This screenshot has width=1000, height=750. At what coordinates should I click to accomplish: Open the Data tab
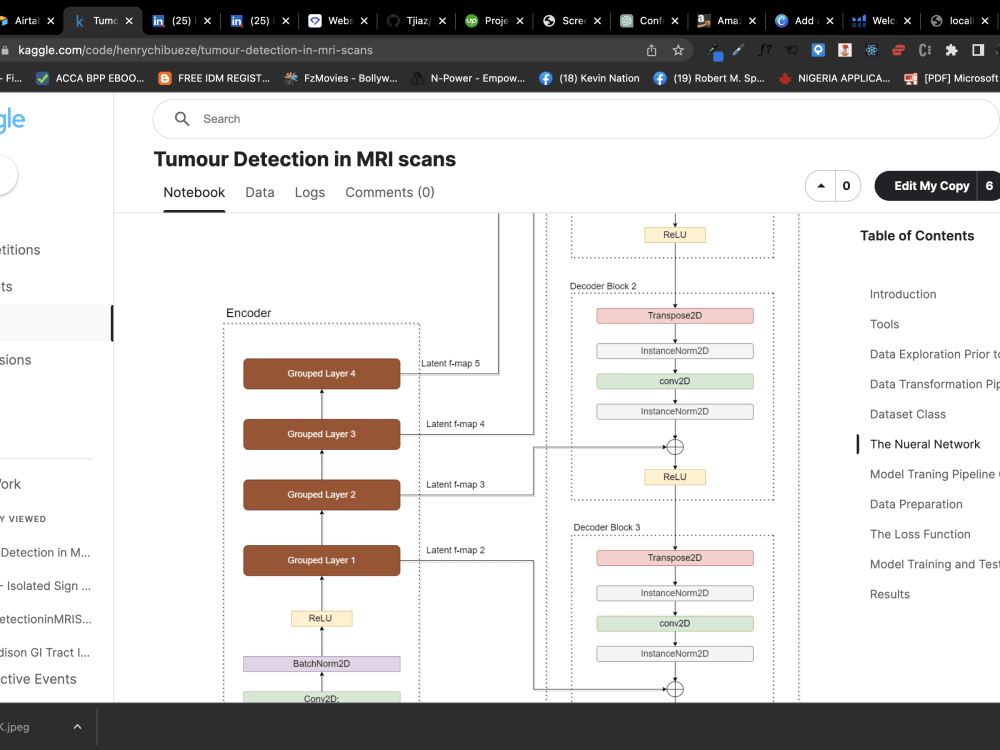260,193
